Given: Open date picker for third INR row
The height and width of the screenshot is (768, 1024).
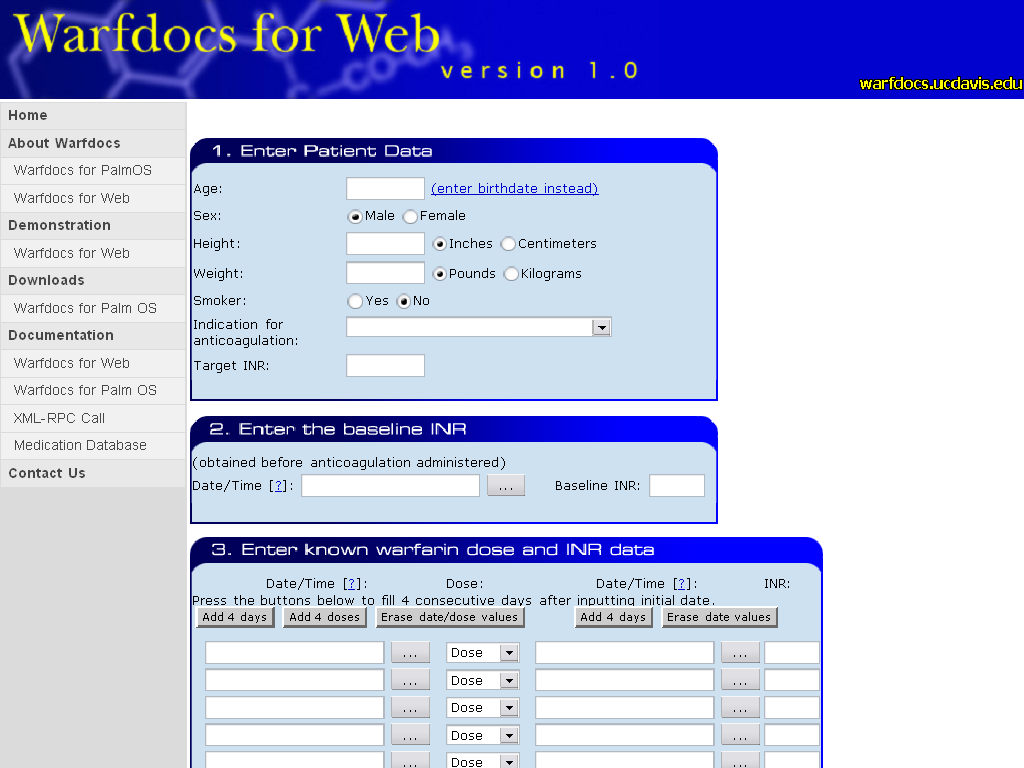Looking at the screenshot, I should click(740, 708).
